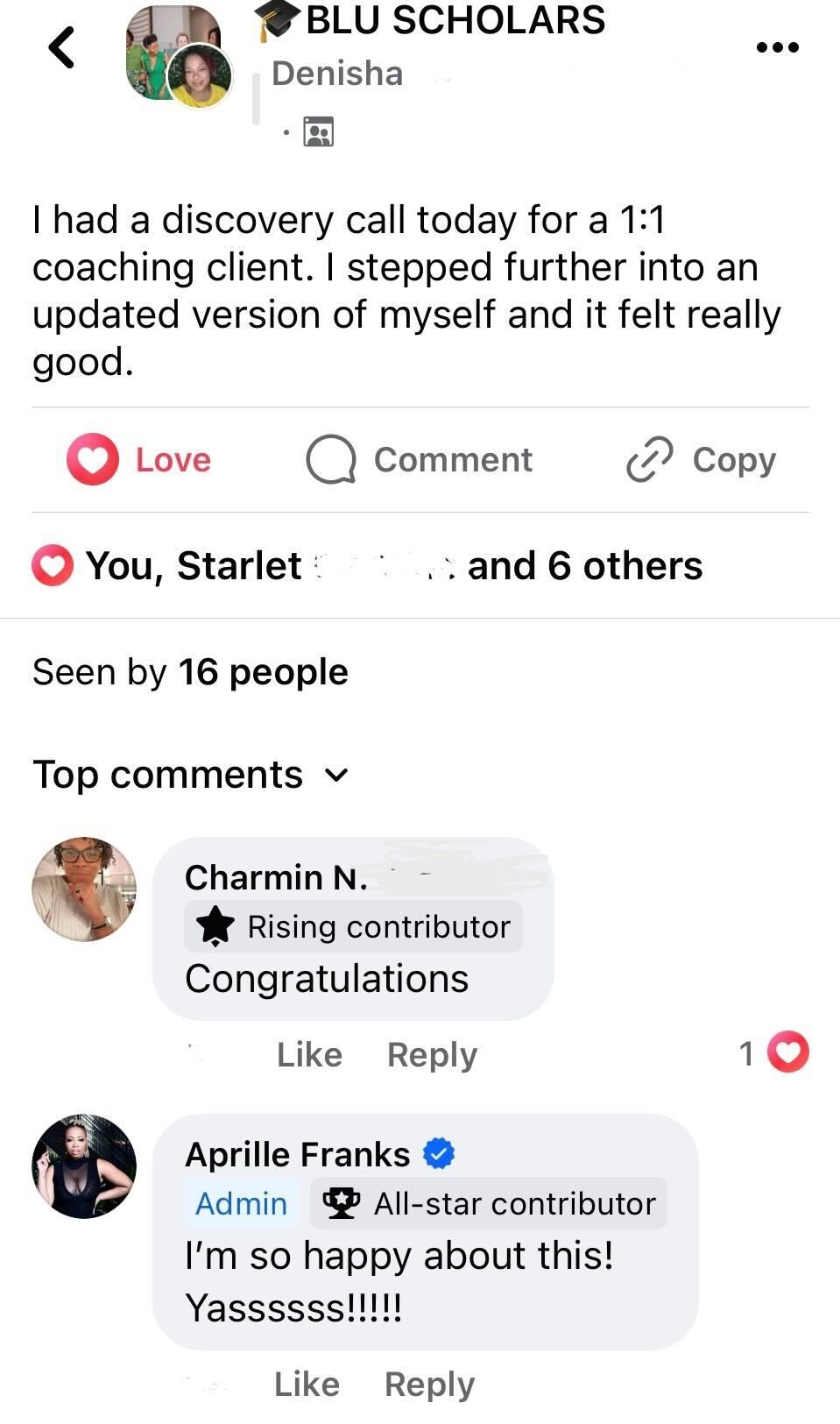Tap the verified badge beside Aprille Franks
The width and height of the screenshot is (840, 1424).
pos(439,1154)
